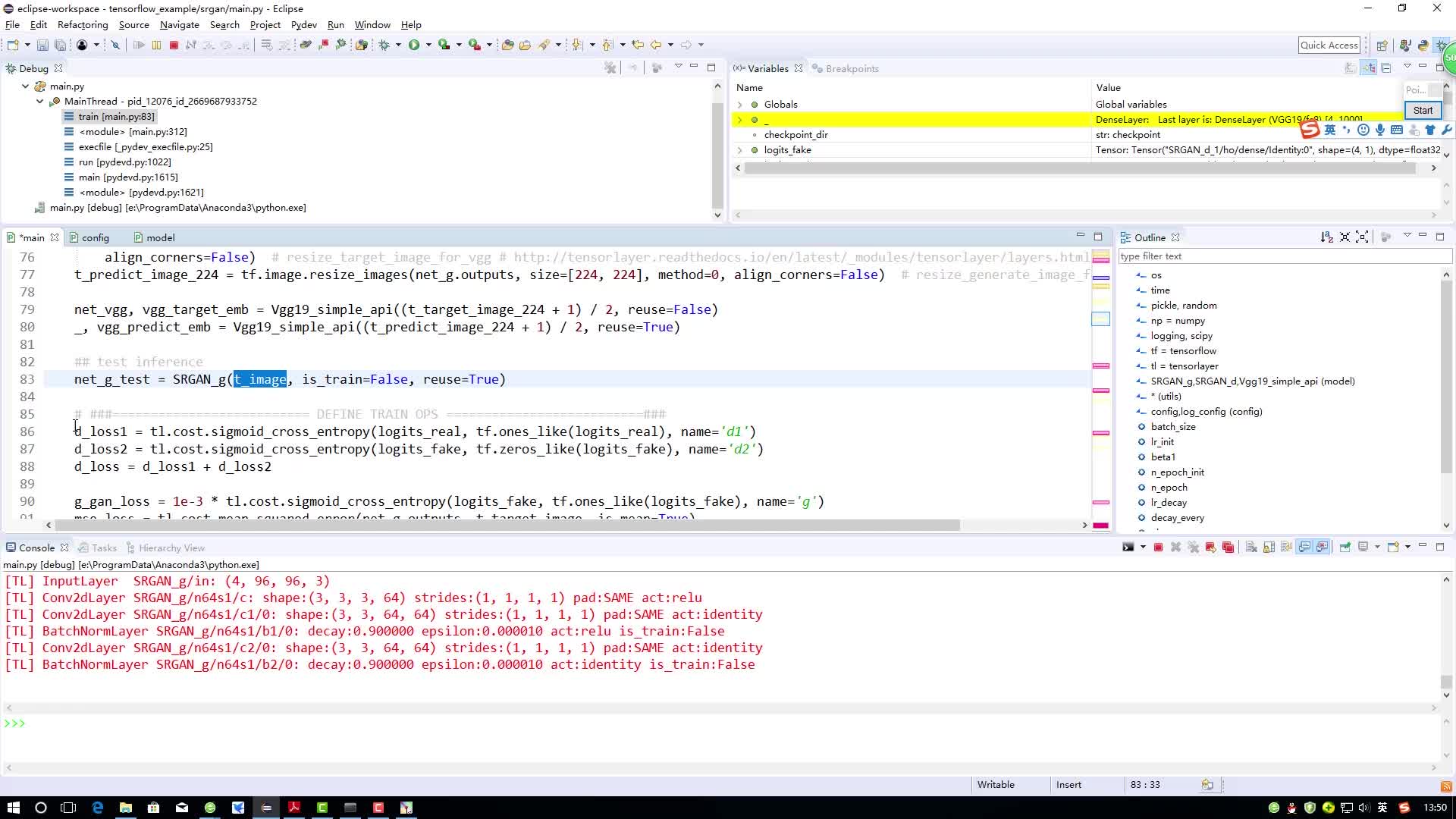Open the Run launch dropdown arrow
This screenshot has width=1456, height=819.
pos(428,45)
